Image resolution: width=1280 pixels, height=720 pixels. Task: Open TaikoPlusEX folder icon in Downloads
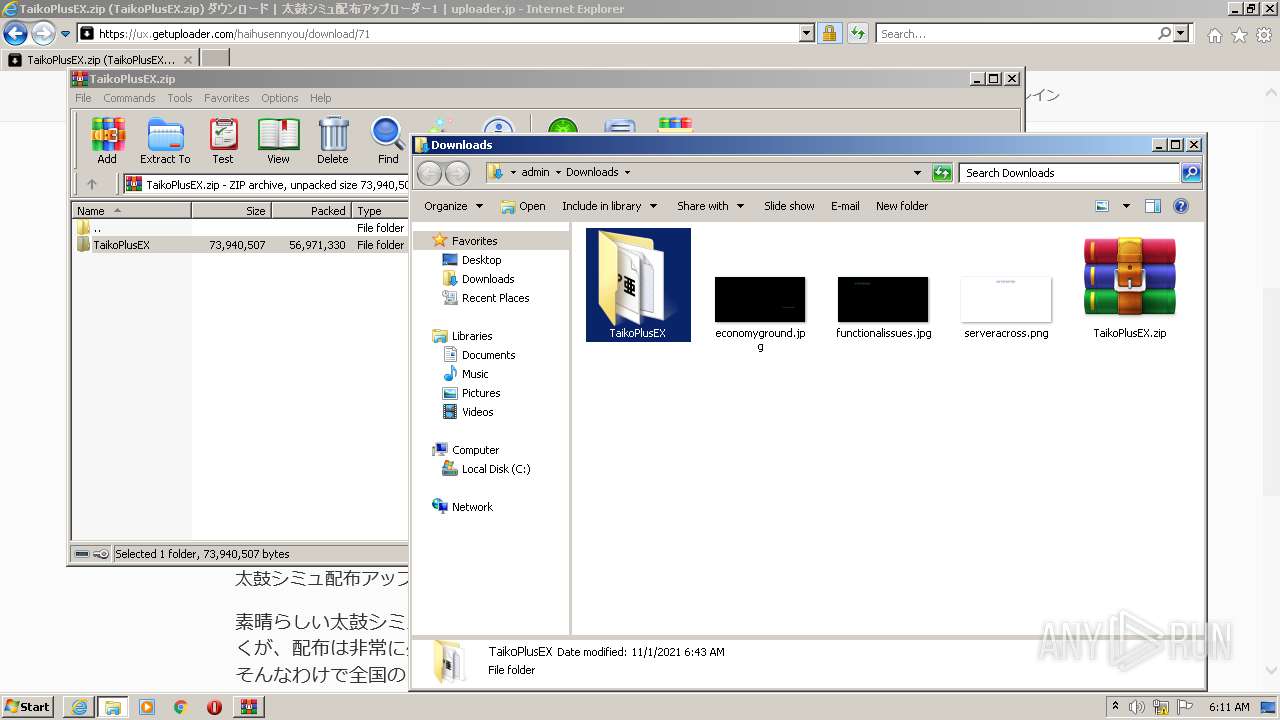(x=638, y=285)
